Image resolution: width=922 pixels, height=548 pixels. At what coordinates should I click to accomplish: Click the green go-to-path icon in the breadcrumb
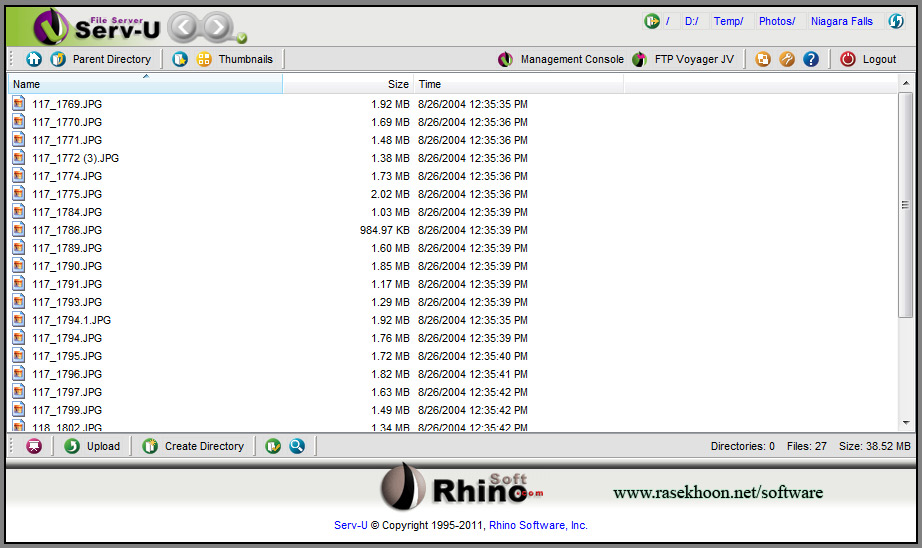click(x=652, y=21)
